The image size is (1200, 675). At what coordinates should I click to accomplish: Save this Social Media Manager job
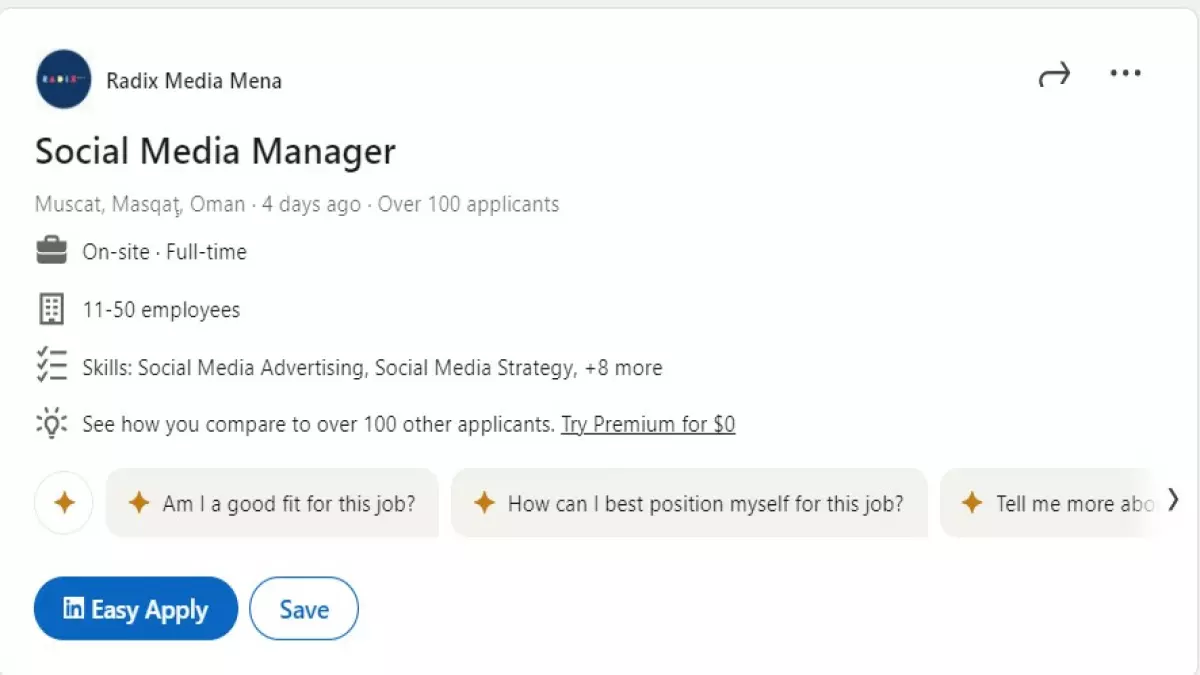tap(304, 609)
